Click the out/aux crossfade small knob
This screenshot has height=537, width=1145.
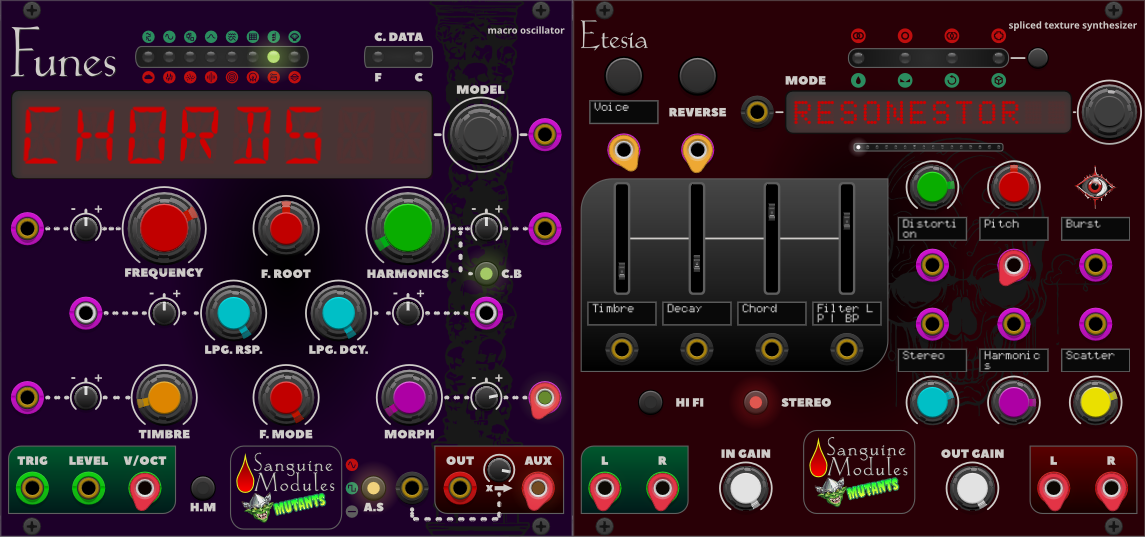pos(499,468)
